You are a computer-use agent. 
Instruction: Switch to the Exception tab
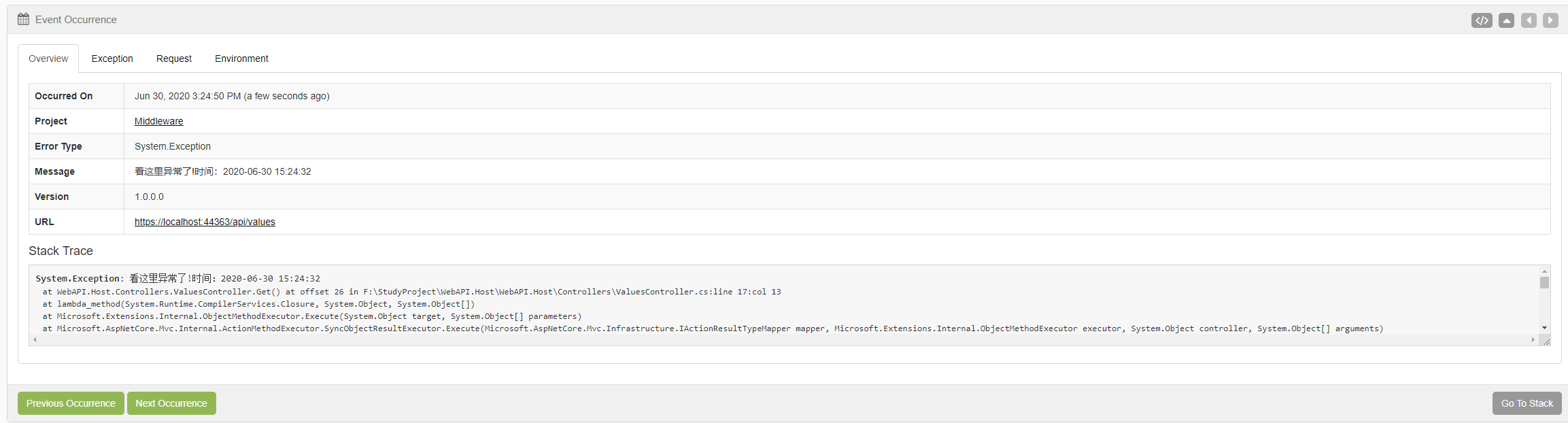(x=112, y=58)
